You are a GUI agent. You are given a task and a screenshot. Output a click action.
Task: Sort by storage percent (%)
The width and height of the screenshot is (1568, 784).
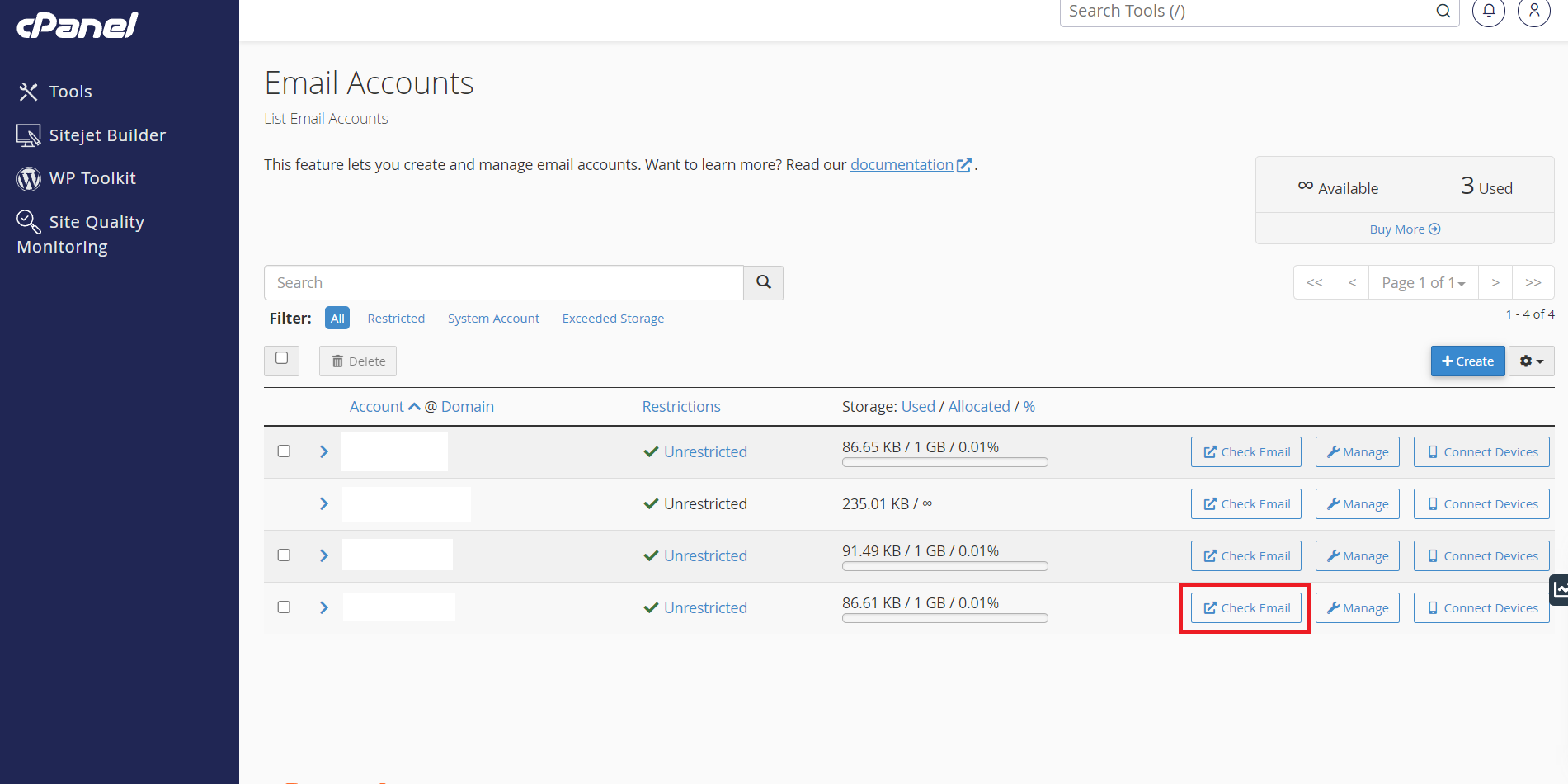click(x=1029, y=406)
